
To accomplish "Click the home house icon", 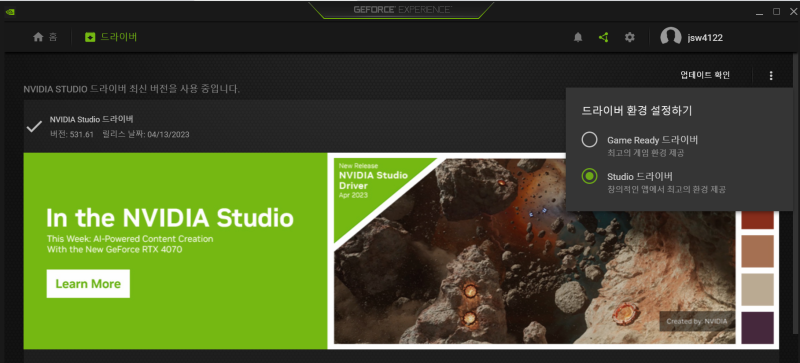I will click(x=38, y=37).
